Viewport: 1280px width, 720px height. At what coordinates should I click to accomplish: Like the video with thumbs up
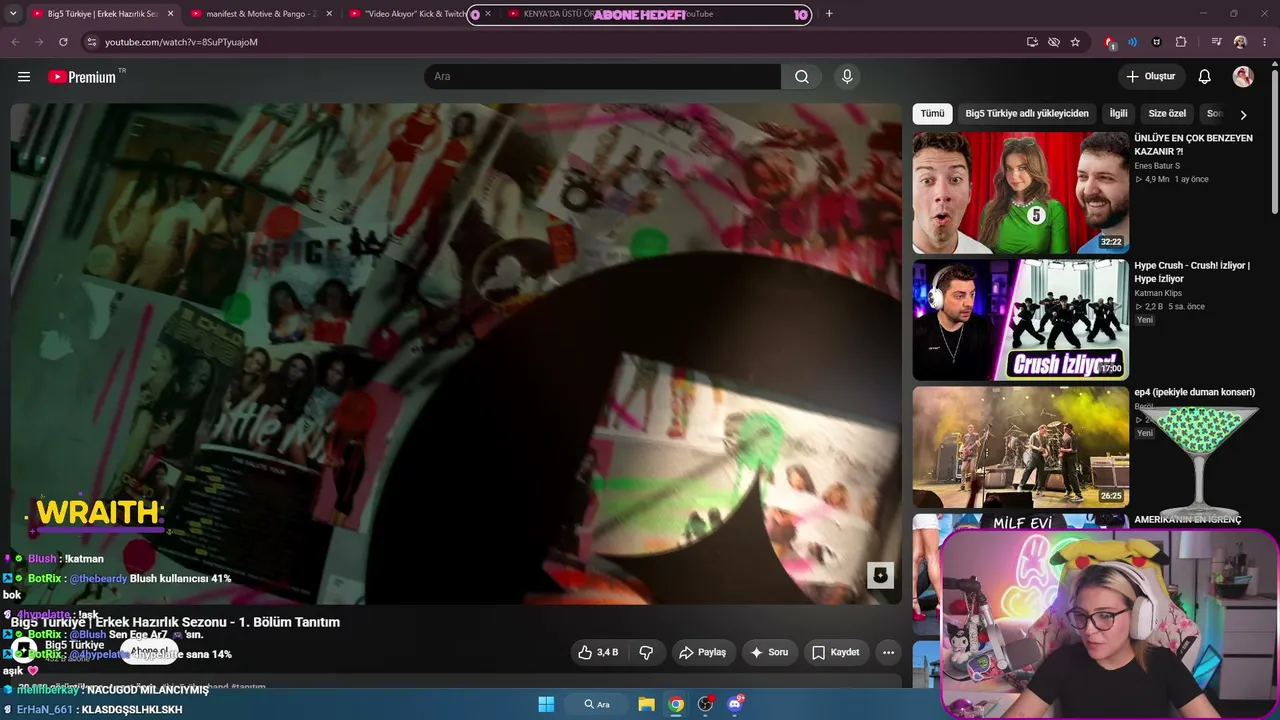598,652
